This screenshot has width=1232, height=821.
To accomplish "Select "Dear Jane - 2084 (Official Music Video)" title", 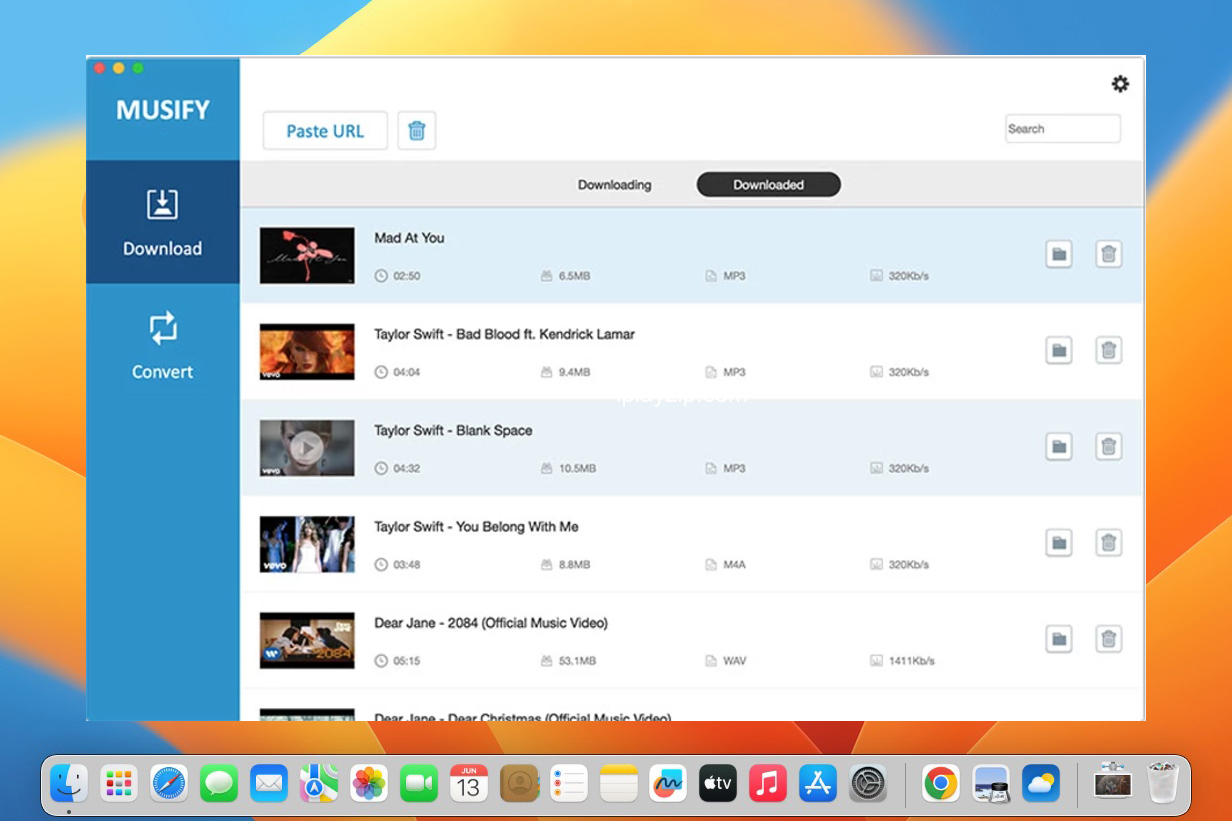I will click(491, 623).
